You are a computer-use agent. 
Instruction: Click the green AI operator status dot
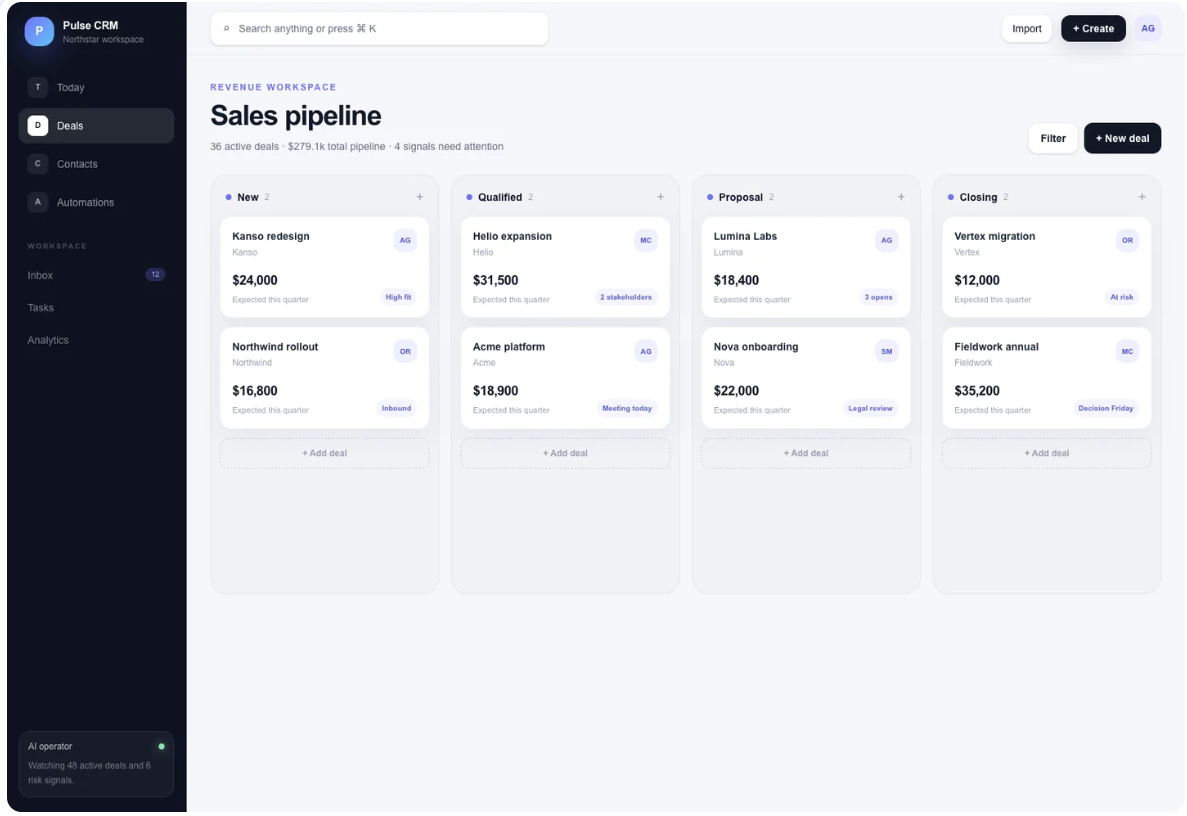click(161, 746)
